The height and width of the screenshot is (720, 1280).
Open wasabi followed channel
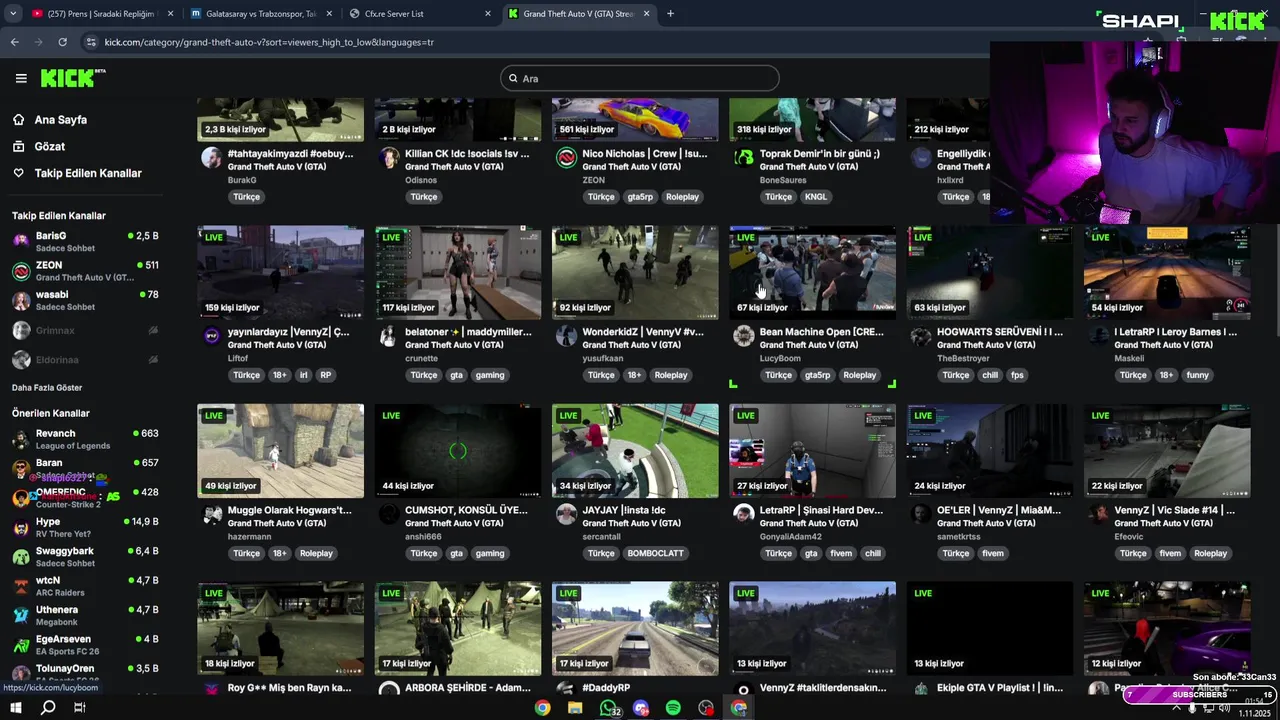pos(85,300)
